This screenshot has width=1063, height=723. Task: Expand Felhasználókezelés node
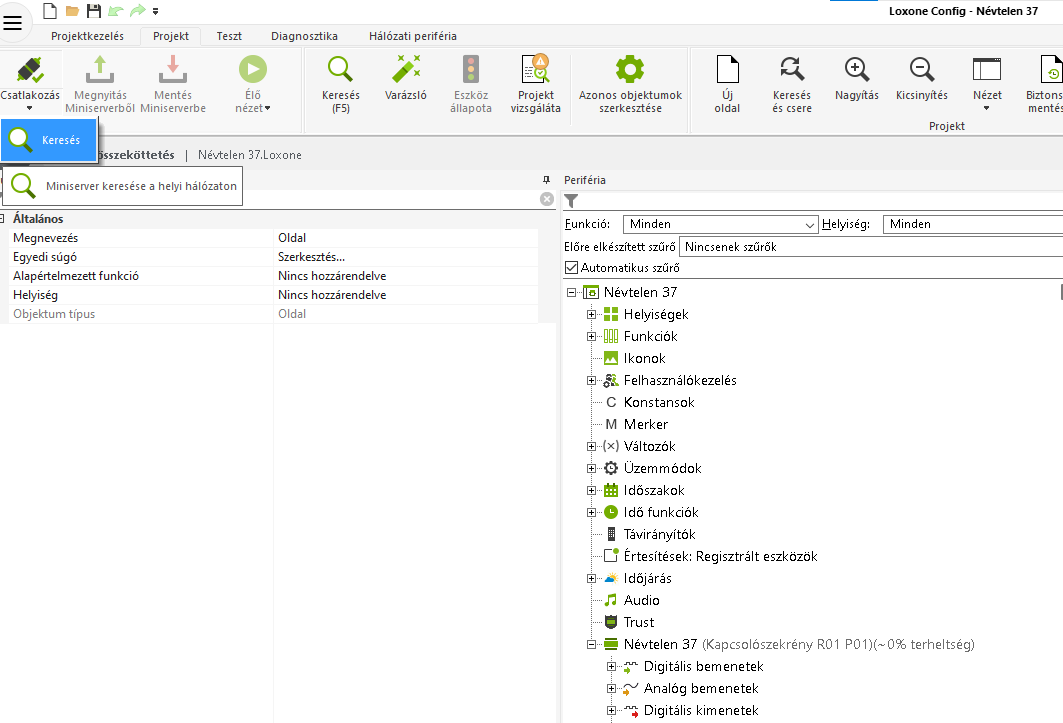pos(591,380)
